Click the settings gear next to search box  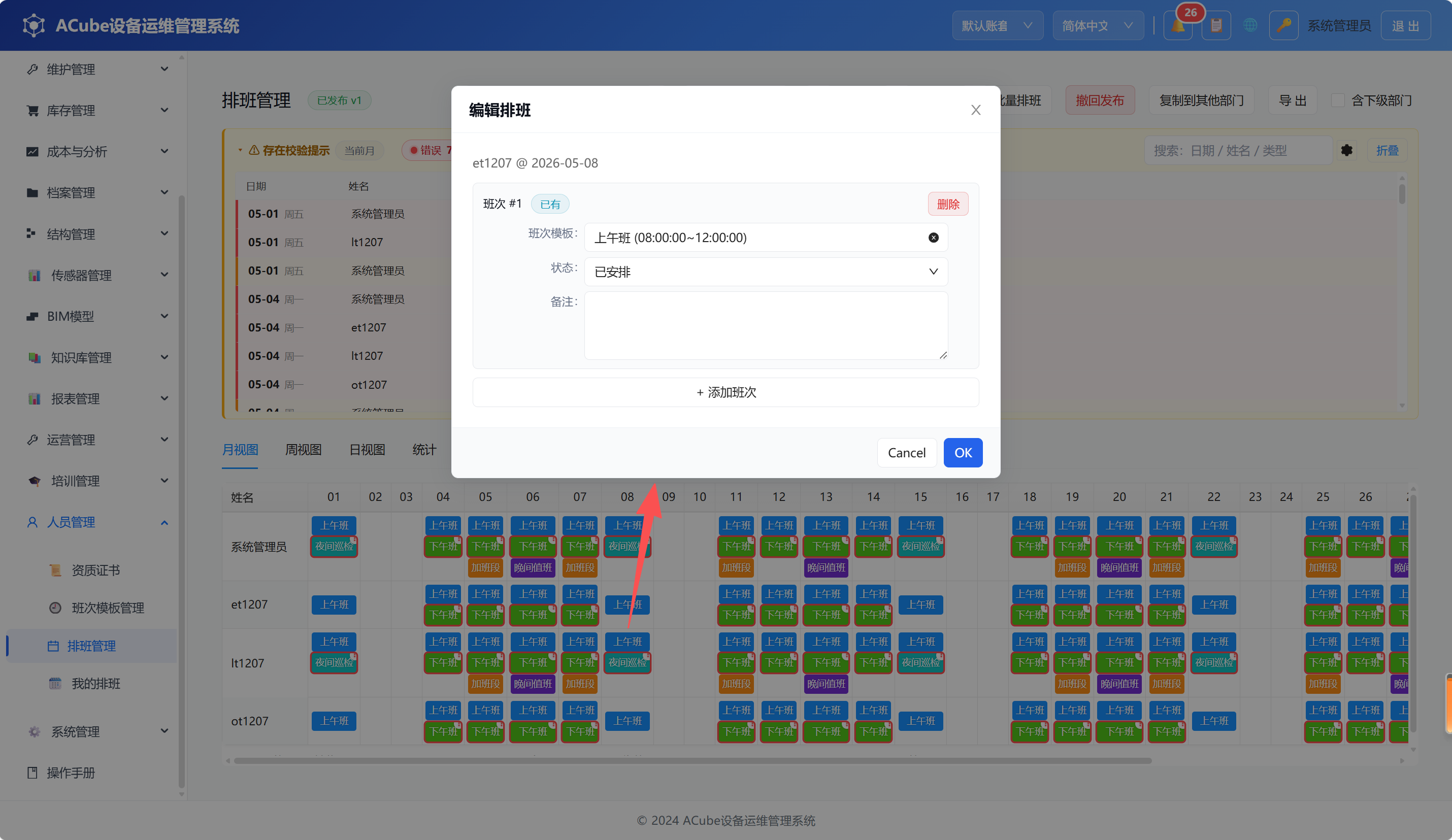1346,150
